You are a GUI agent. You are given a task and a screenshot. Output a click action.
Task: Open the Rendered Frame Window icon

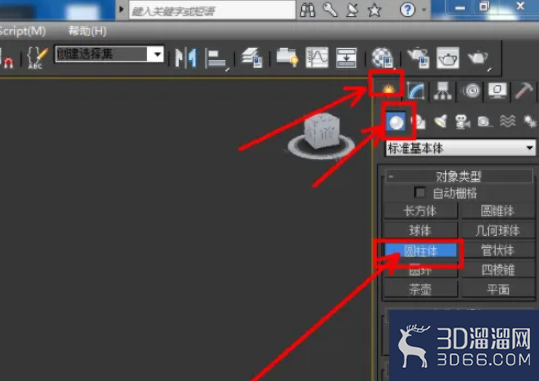(448, 57)
